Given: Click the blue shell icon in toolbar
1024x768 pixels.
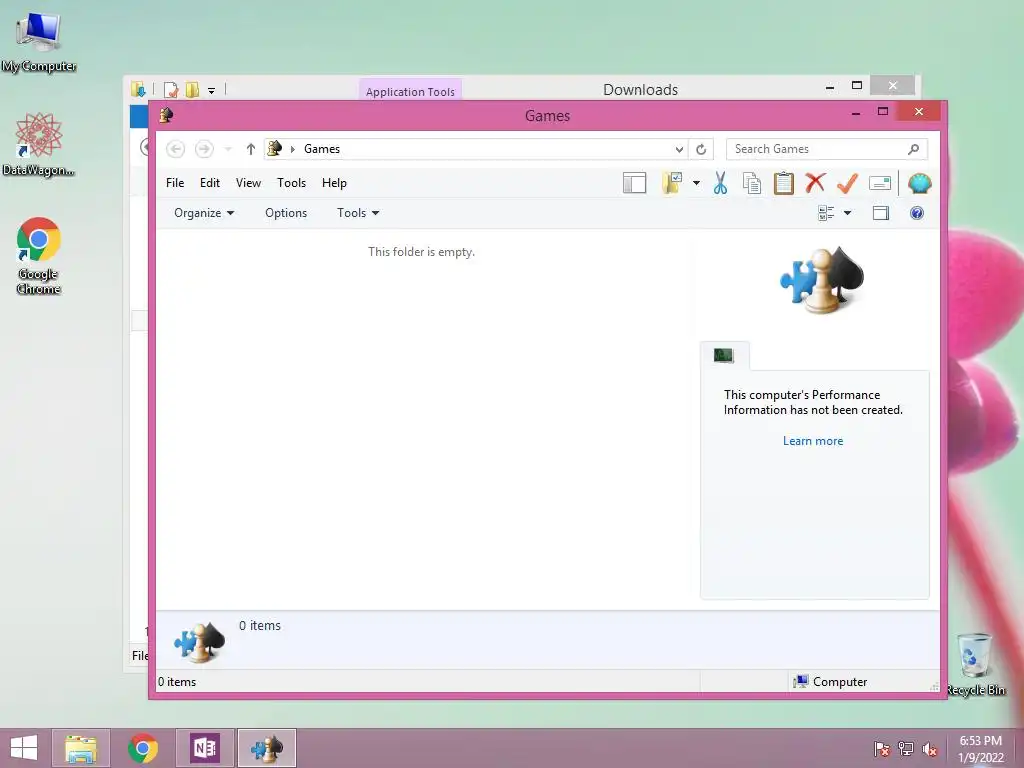Looking at the screenshot, I should [x=920, y=184].
